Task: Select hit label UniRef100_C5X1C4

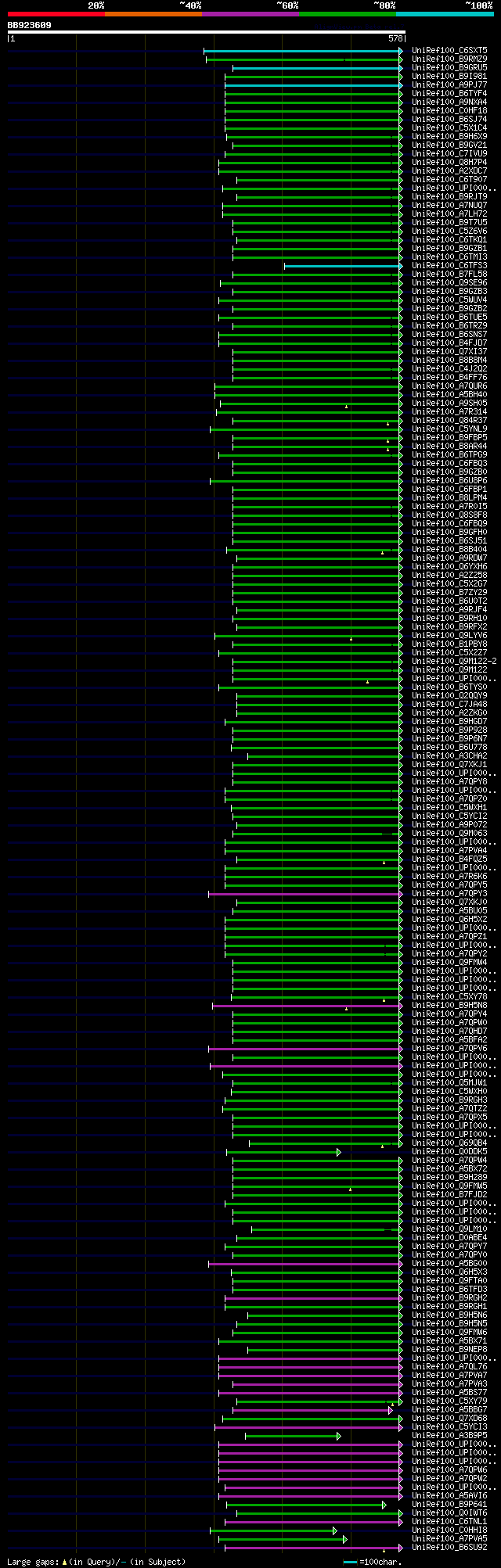Action: click(449, 128)
